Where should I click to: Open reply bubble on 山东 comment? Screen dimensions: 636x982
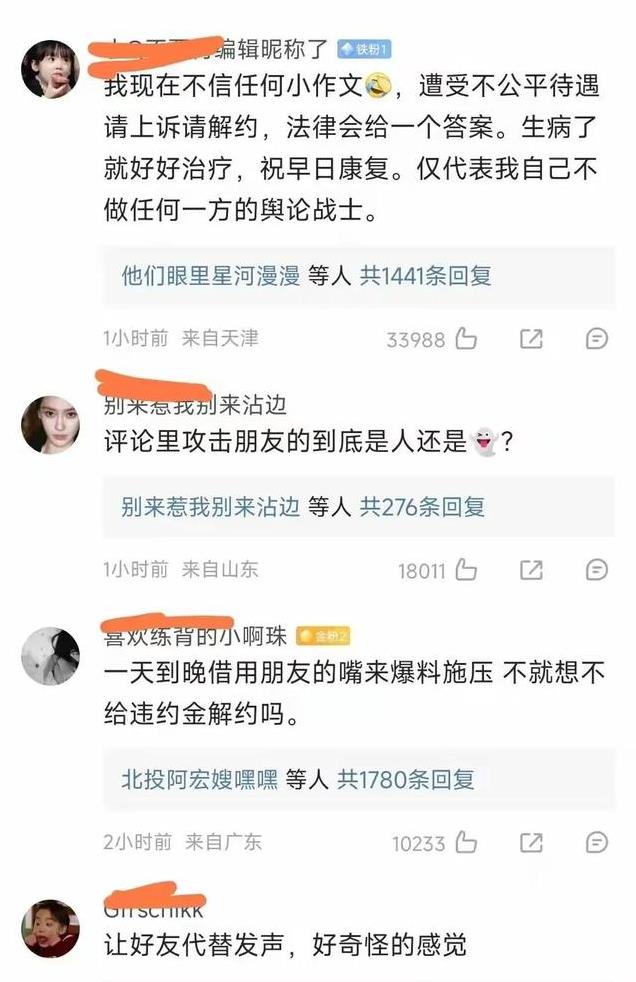596,570
